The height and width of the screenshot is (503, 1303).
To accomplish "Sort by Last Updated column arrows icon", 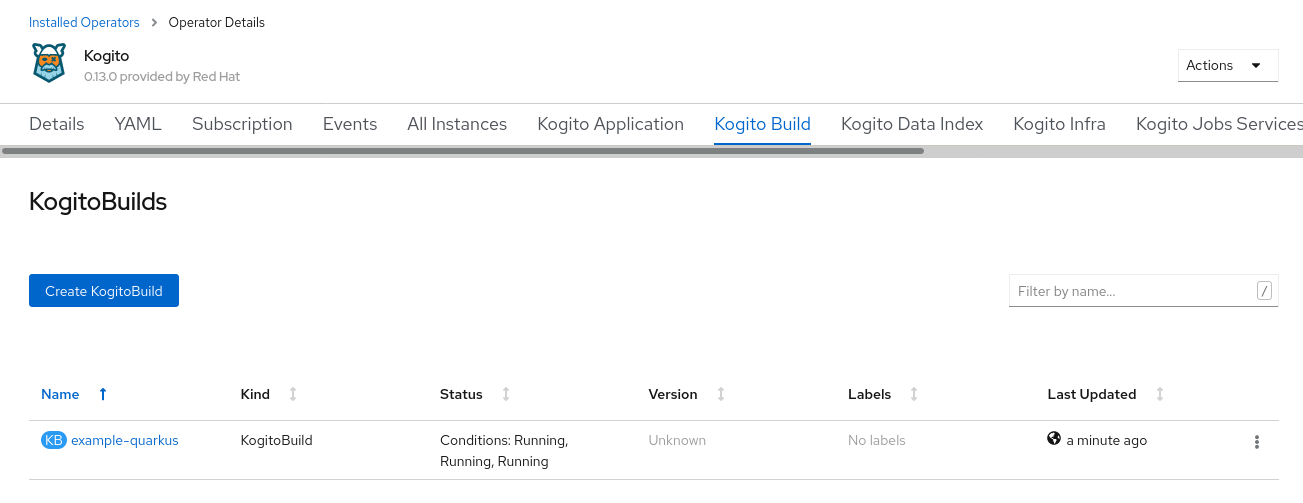I will tap(1160, 394).
